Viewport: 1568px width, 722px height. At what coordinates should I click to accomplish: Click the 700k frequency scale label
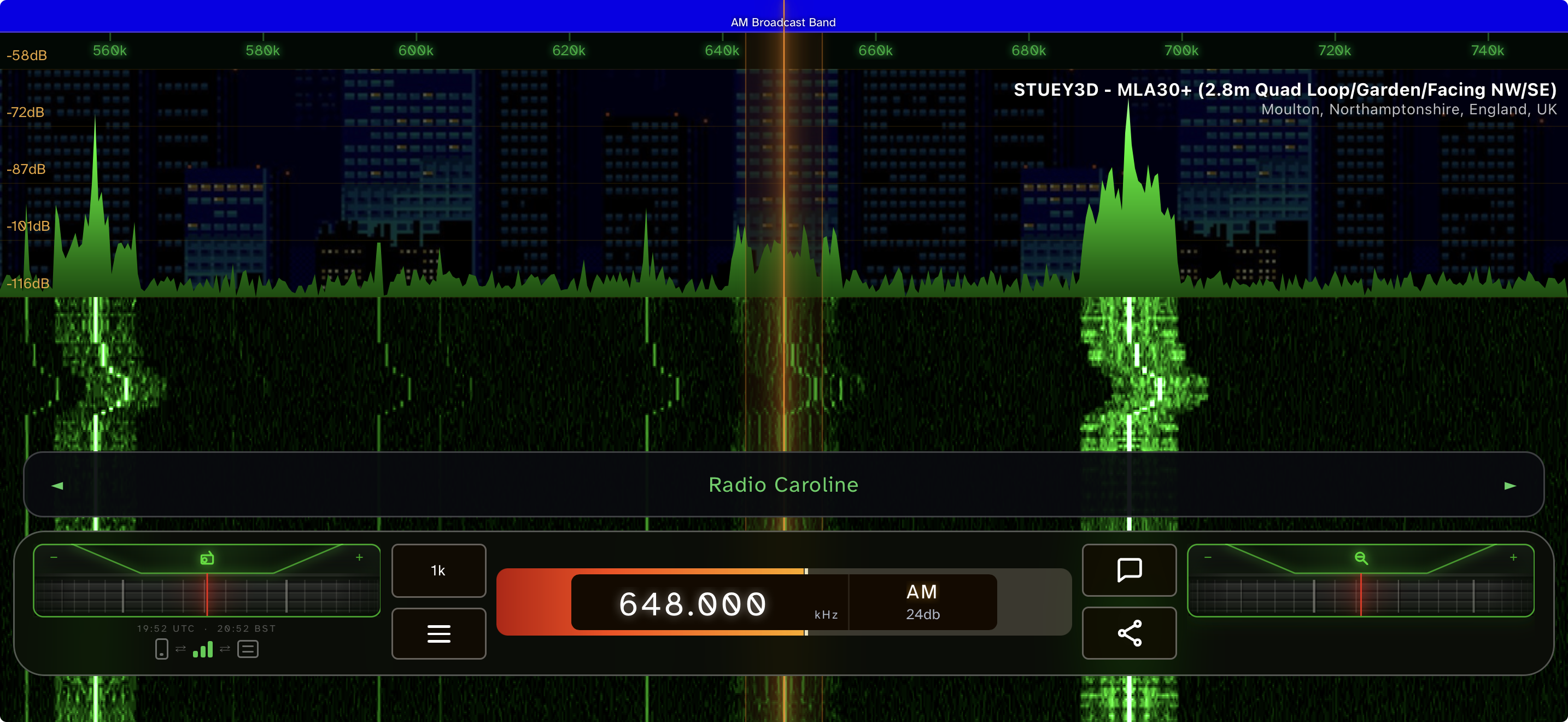(1181, 50)
